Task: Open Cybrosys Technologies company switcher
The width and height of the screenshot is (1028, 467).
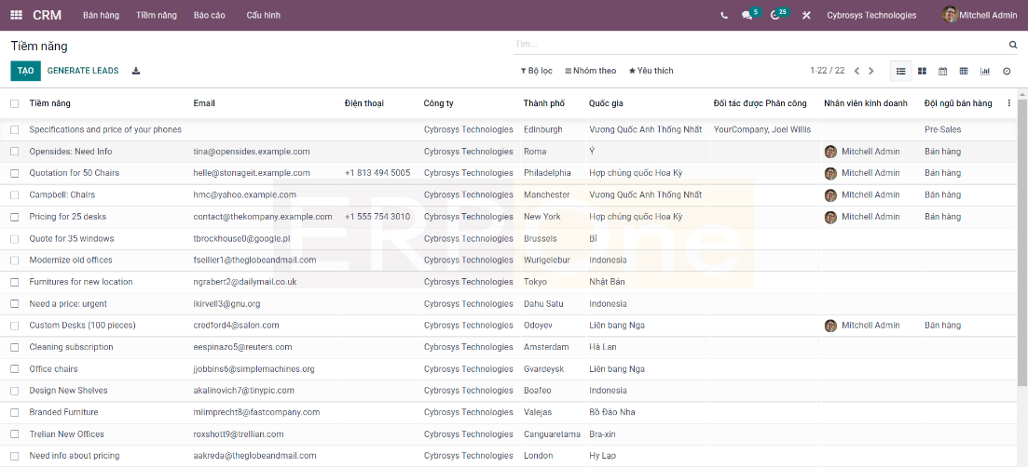Action: (x=871, y=15)
